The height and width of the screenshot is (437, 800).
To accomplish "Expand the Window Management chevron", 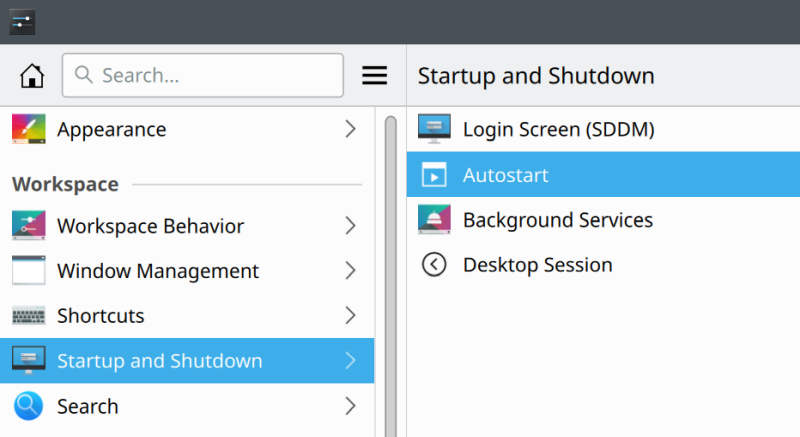I will tap(350, 270).
